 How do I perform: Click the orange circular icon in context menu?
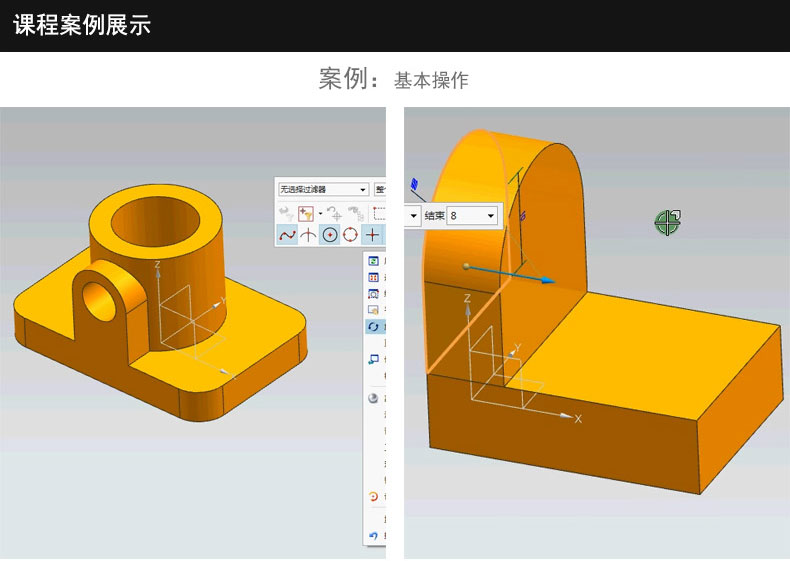(374, 497)
